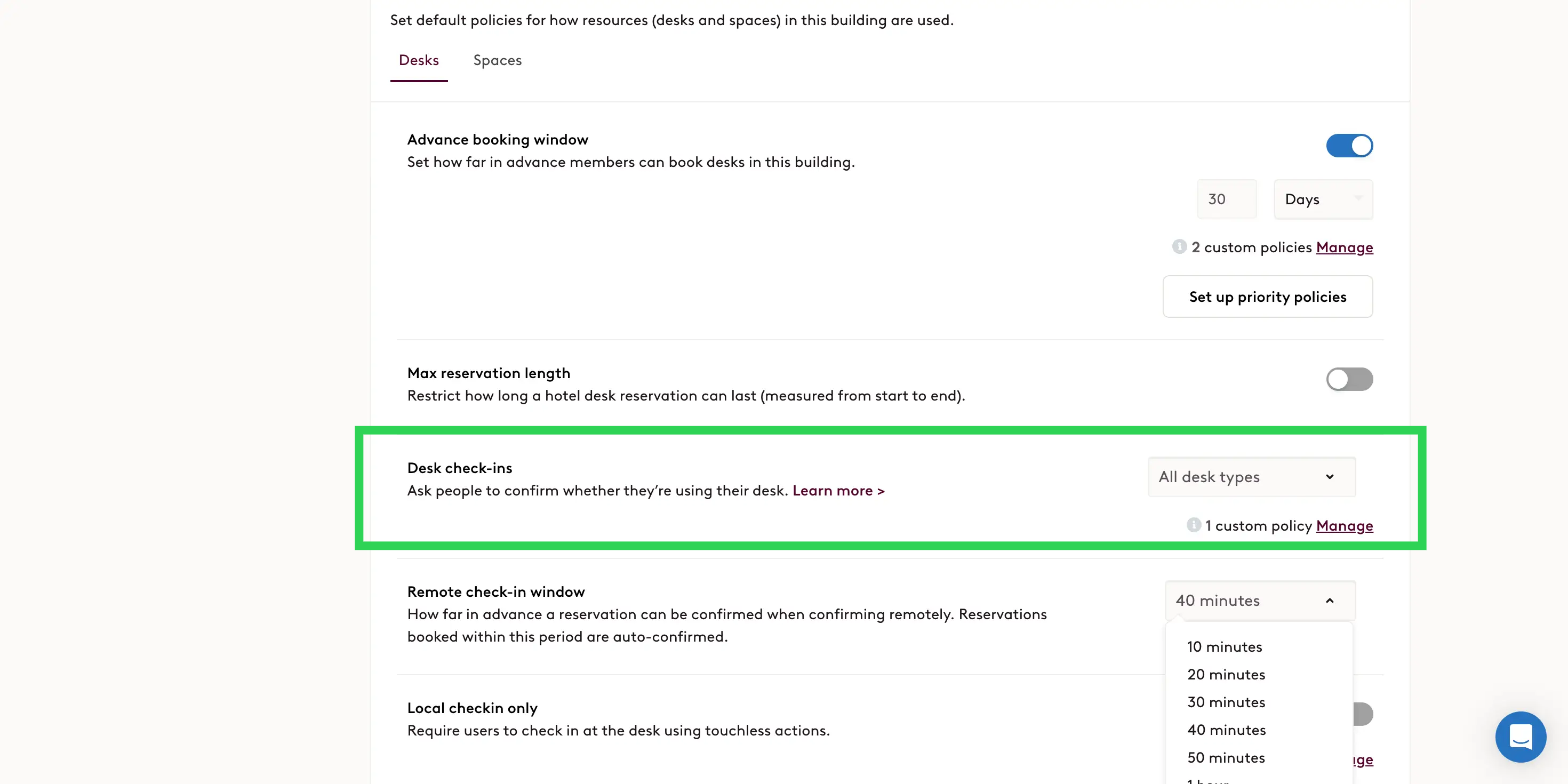Enable the Max reservation length toggle
Image resolution: width=1568 pixels, height=784 pixels.
coord(1349,379)
